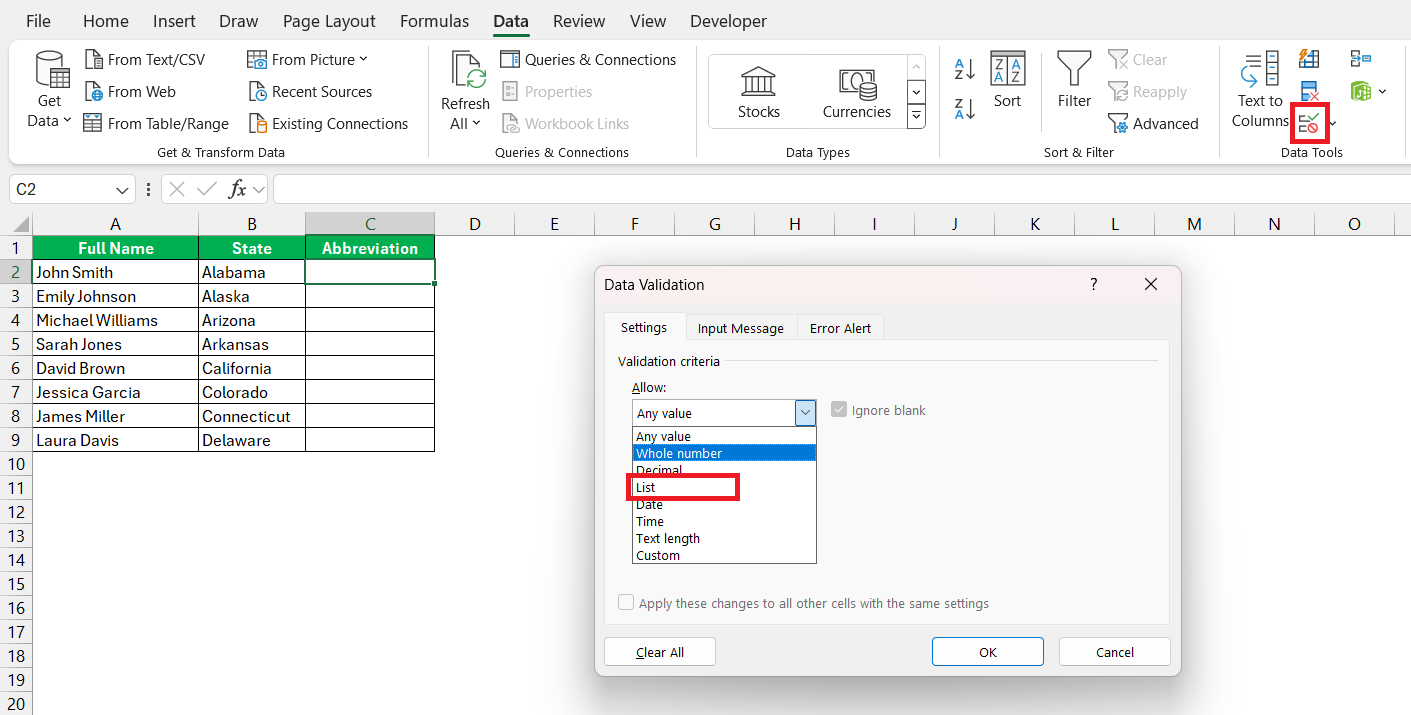This screenshot has height=715, width=1411.
Task: Click the Abbreviation header cell
Action: [370, 248]
